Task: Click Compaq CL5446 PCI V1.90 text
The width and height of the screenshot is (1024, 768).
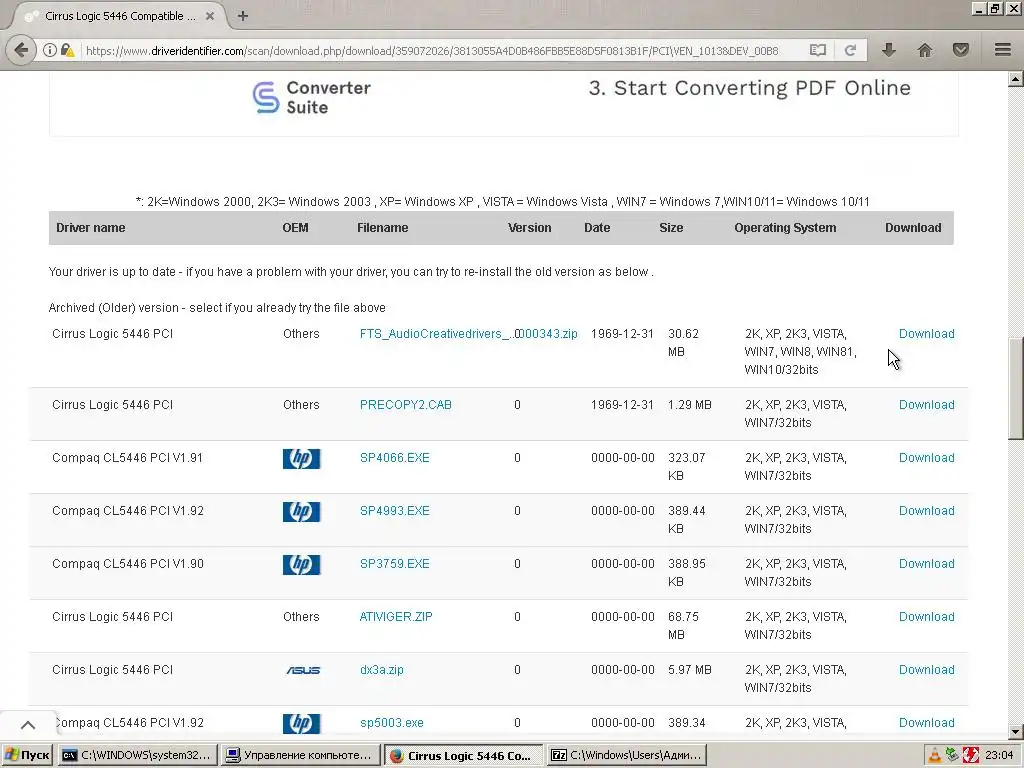Action: (x=127, y=564)
